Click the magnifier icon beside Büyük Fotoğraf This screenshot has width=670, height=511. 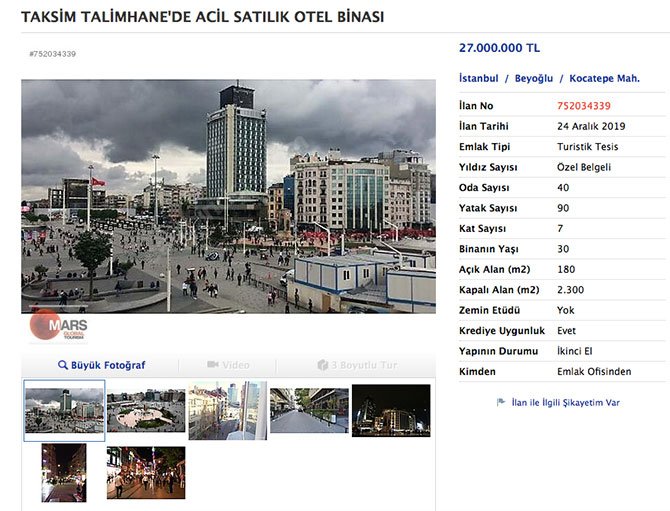pyautogui.click(x=62, y=366)
